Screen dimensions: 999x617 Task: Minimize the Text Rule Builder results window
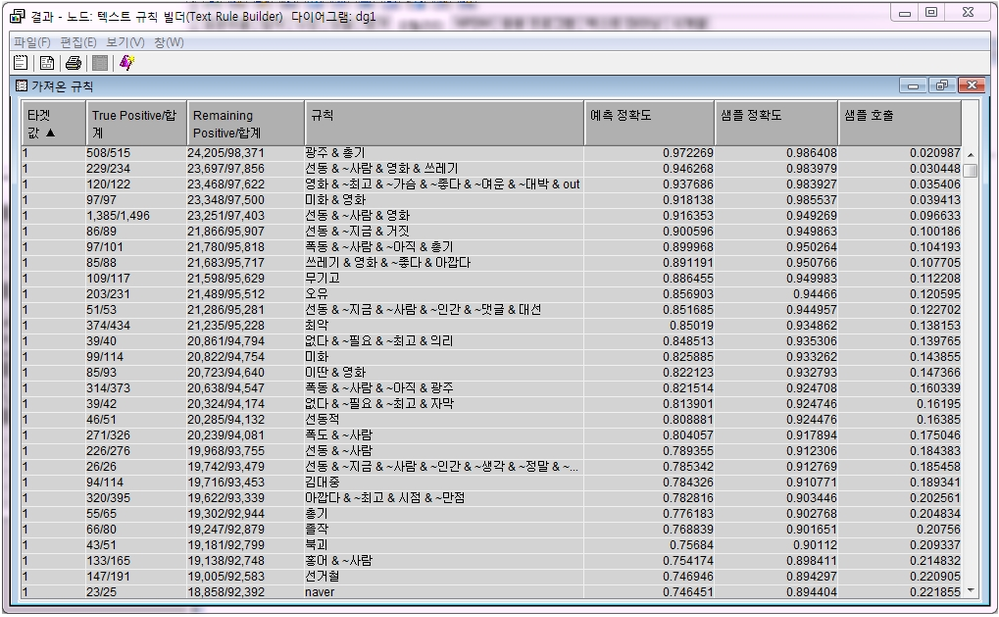pos(905,13)
